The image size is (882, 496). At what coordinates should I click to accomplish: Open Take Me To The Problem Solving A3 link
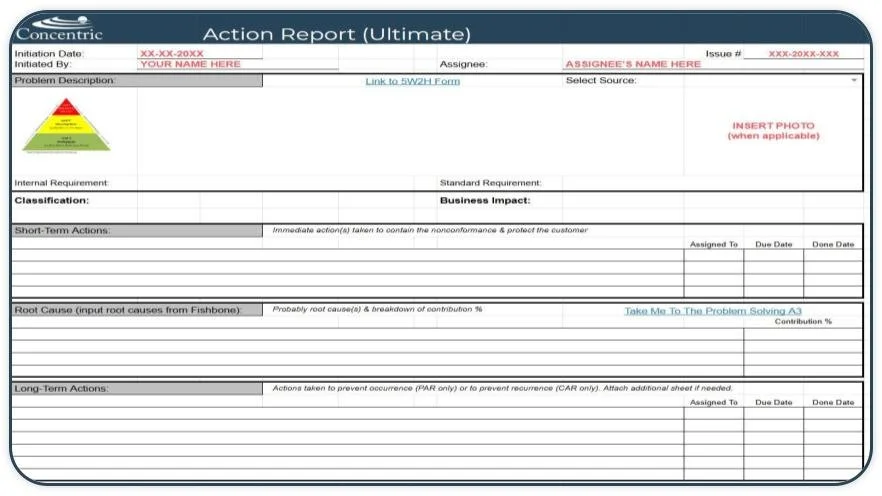coord(713,311)
